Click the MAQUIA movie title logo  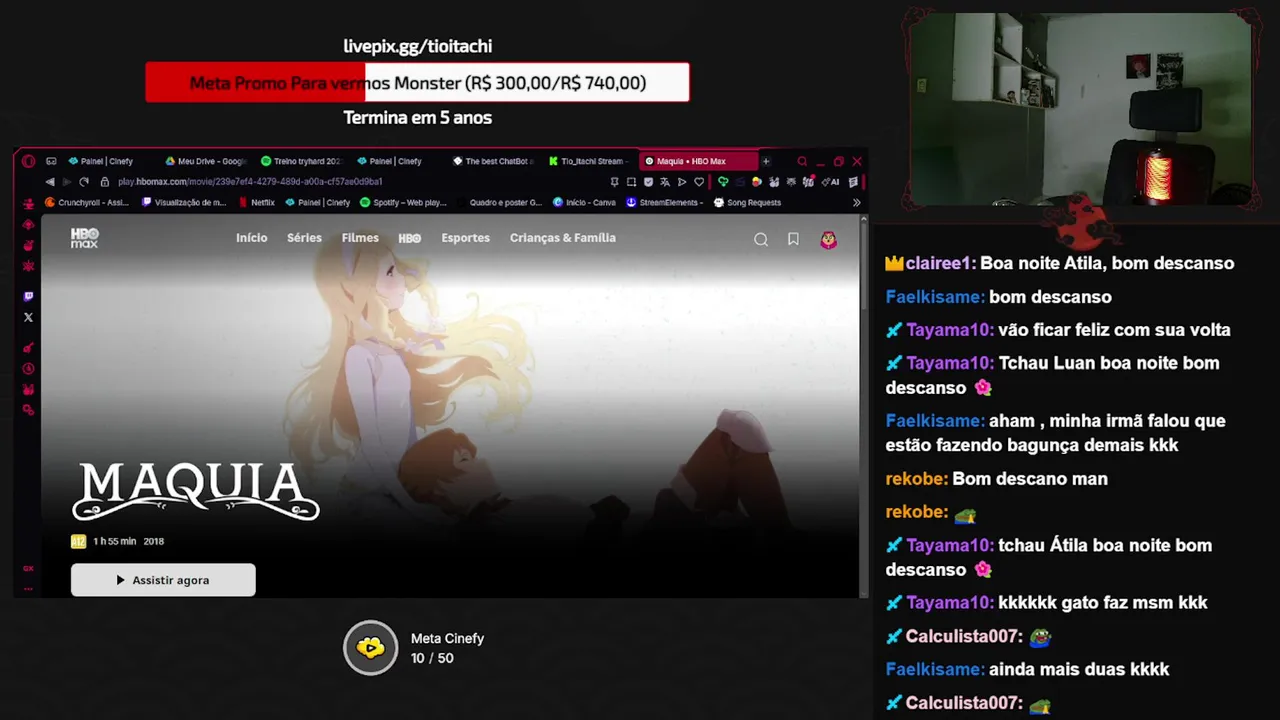[x=196, y=491]
